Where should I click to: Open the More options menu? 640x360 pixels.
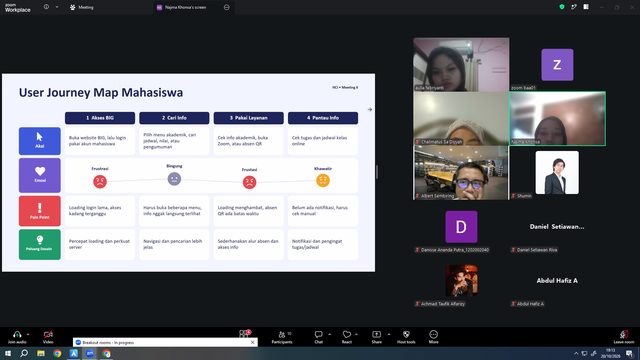point(433,337)
